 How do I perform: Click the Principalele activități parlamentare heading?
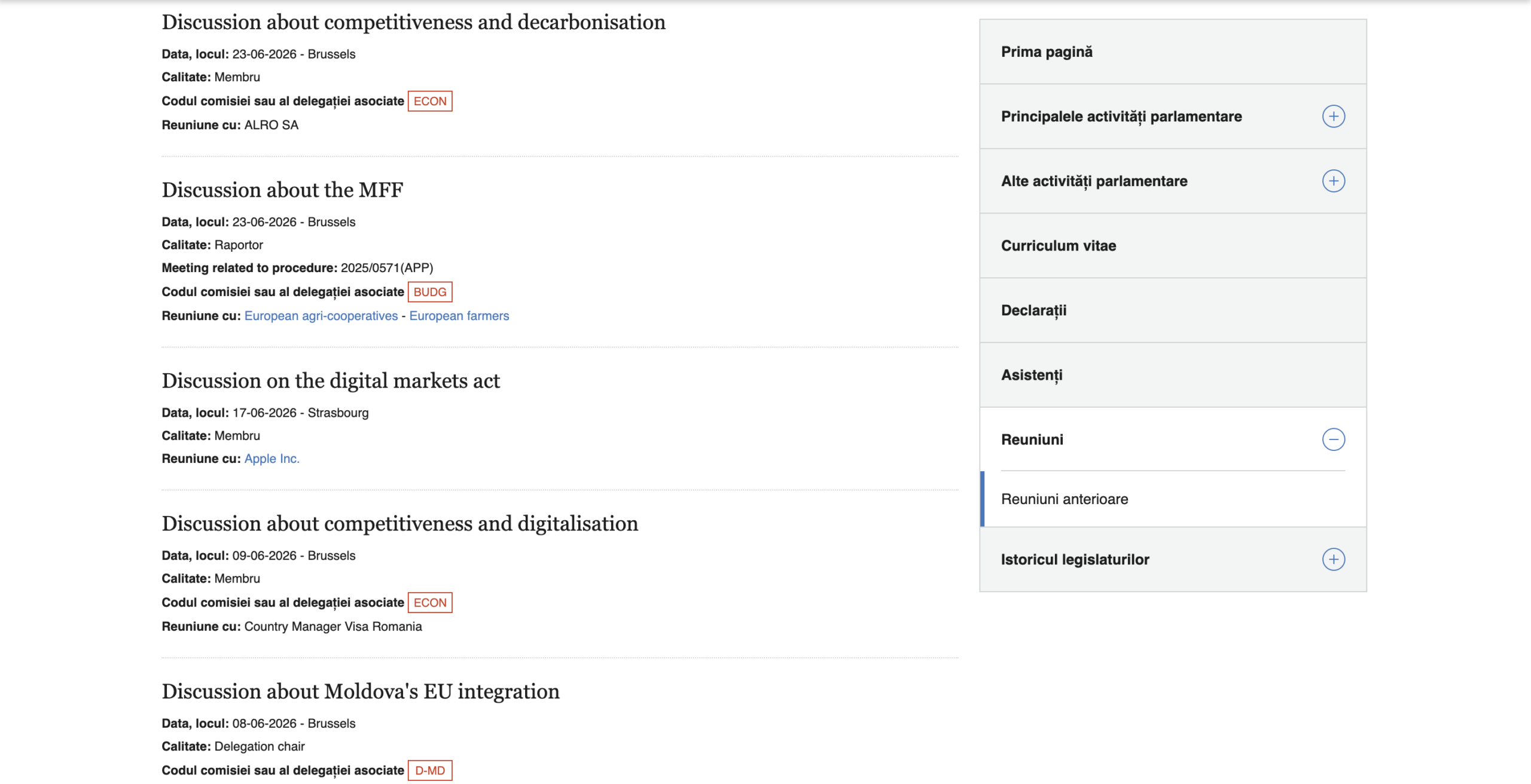(x=1121, y=117)
